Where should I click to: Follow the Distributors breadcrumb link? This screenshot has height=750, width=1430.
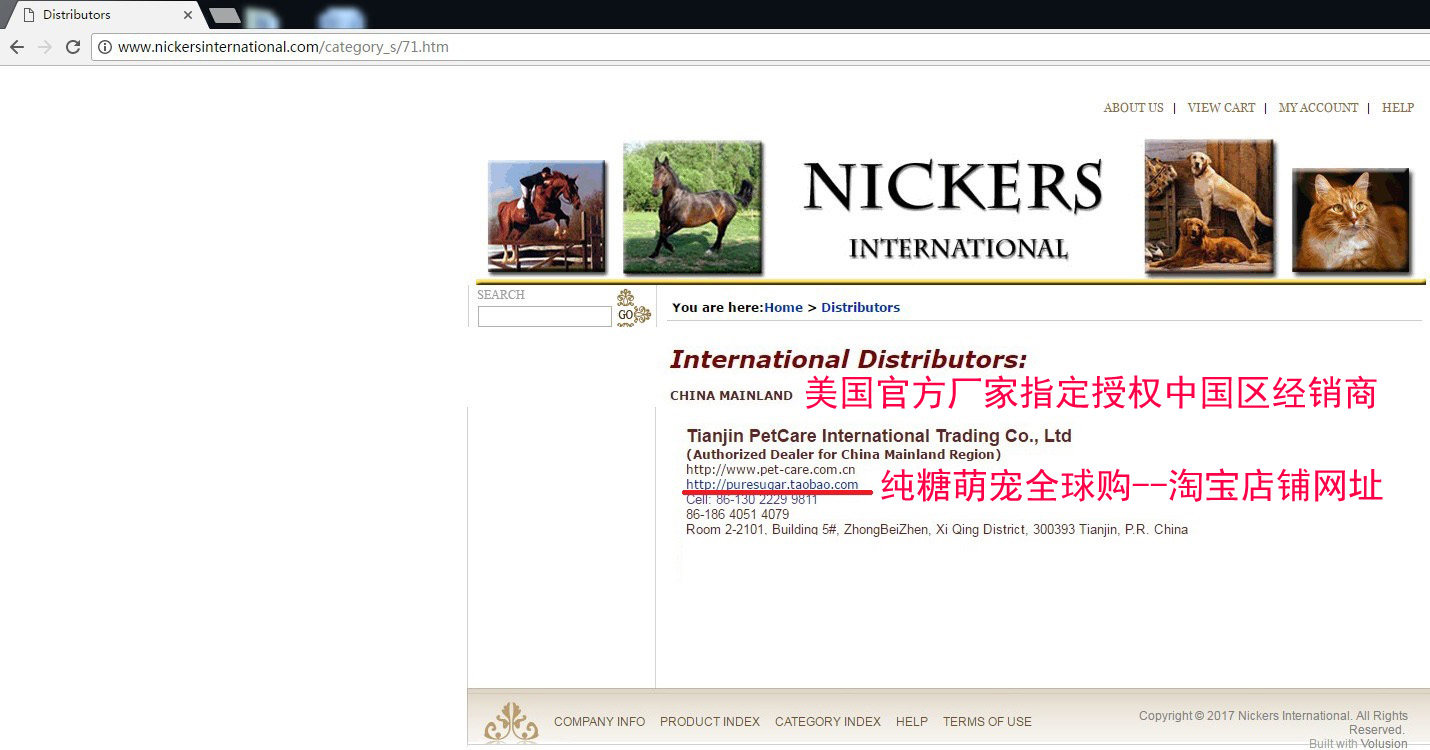point(860,308)
